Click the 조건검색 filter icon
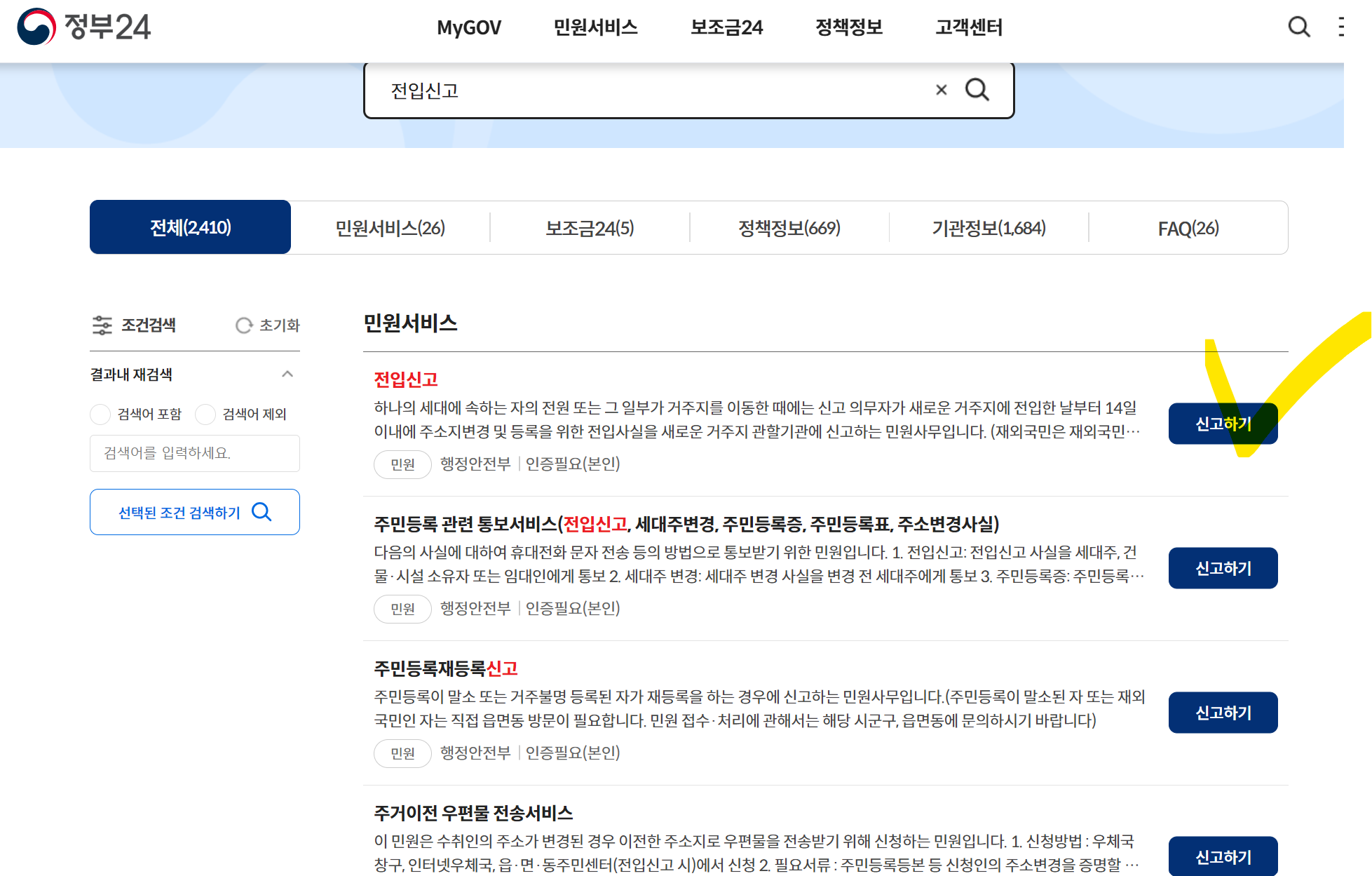The image size is (1372, 876). tap(102, 325)
